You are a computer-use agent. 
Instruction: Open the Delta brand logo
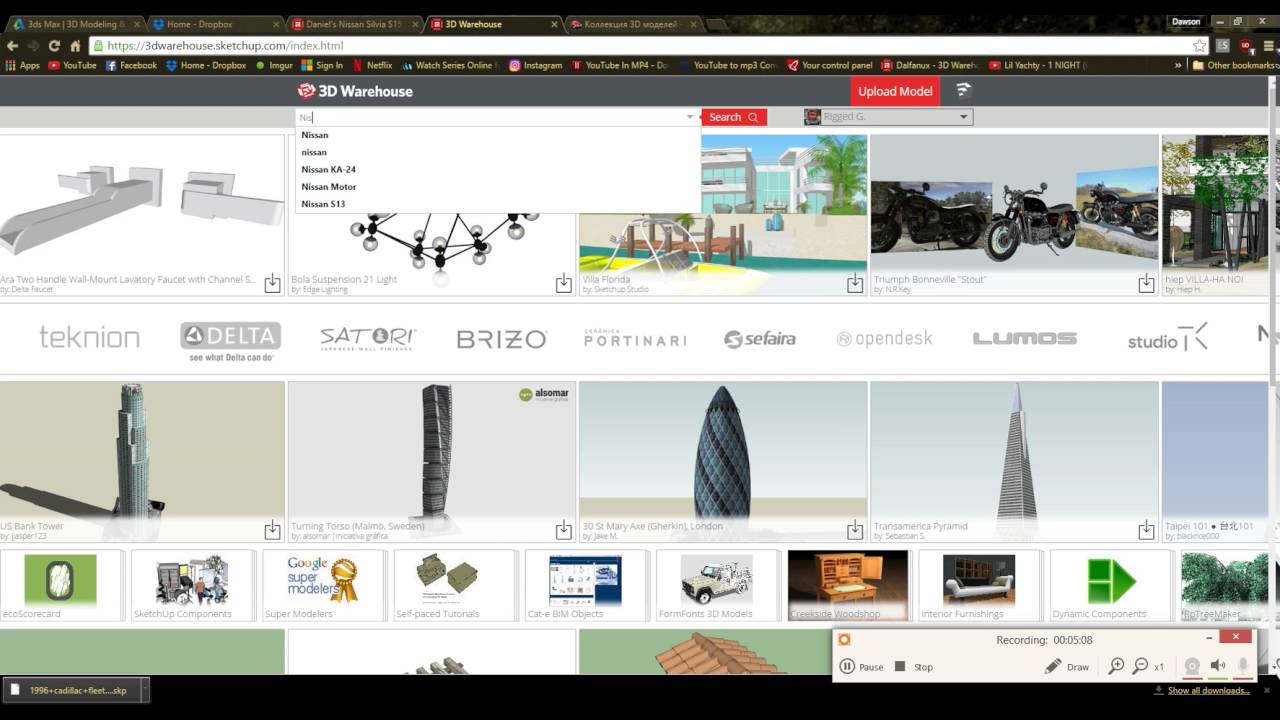230,340
